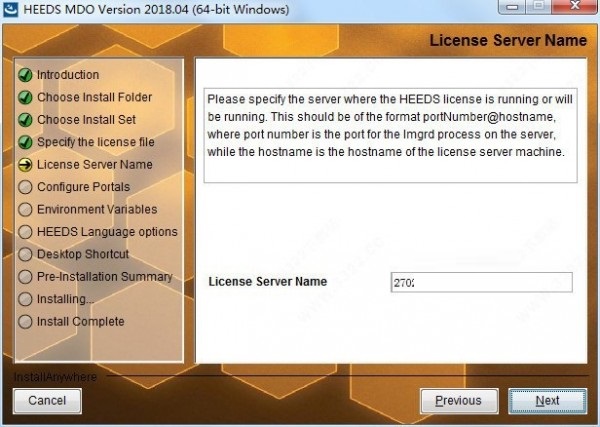600x427 pixels.
Task: Click the circle icon next to Environment Variables
Action: (25, 209)
